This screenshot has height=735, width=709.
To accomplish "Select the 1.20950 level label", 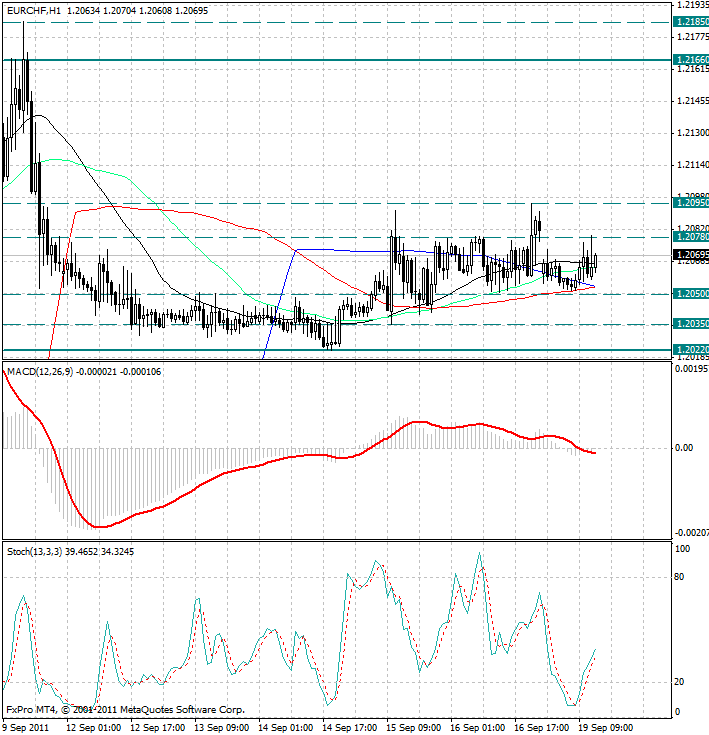I will 691,203.
